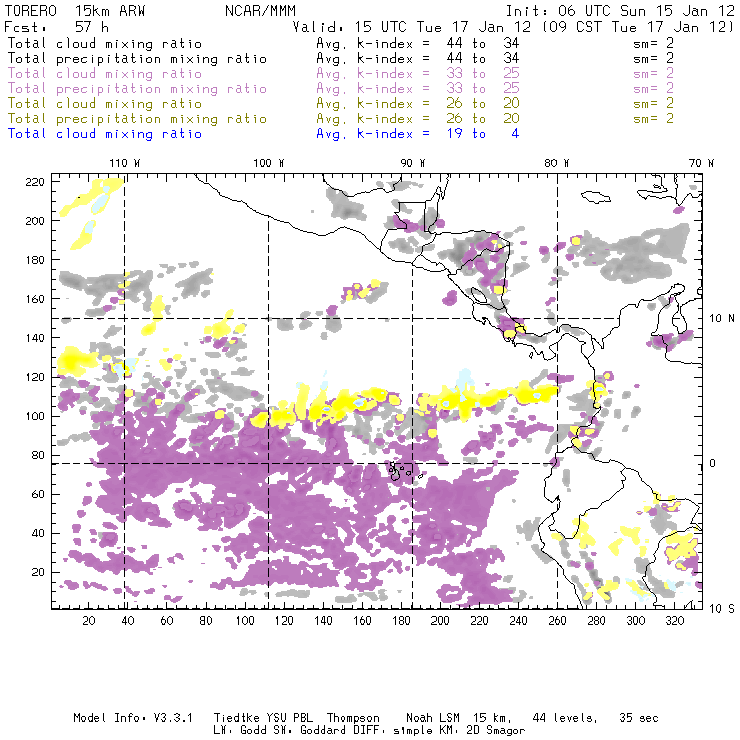Click the "0" equator latitude label
This screenshot has width=740, height=740.
pos(713,463)
